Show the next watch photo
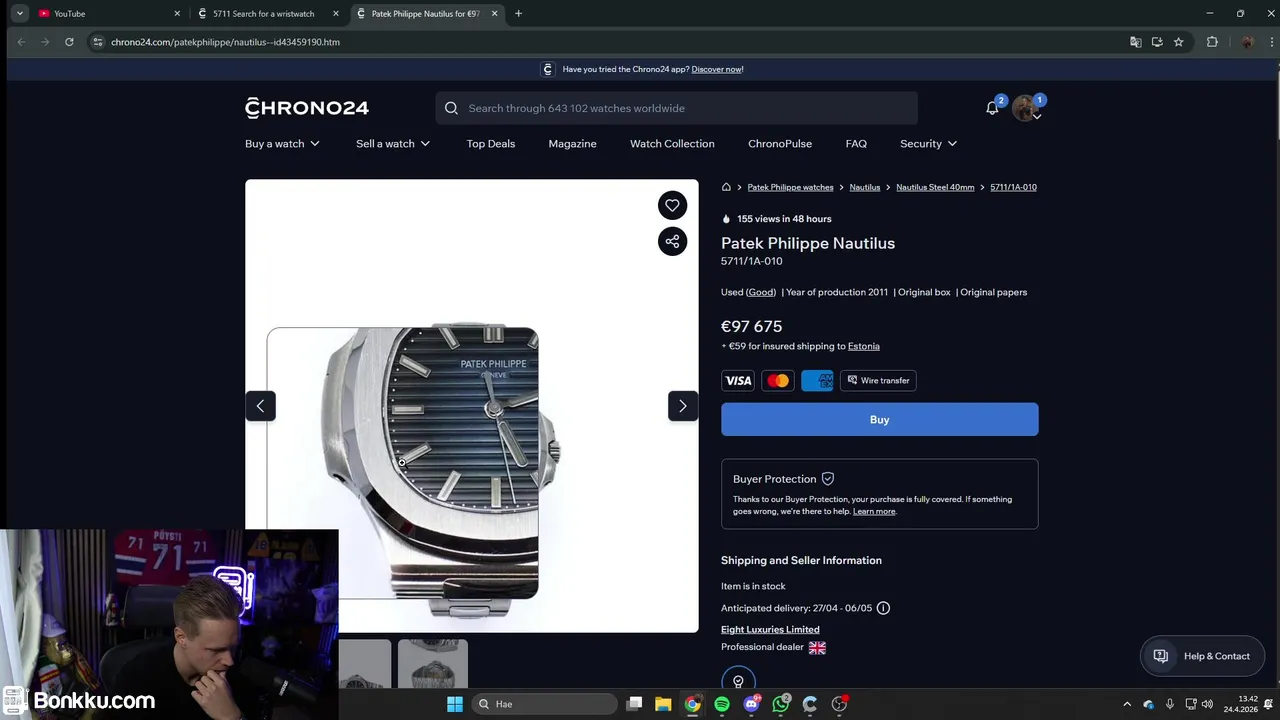Viewport: 1280px width, 720px height. tap(683, 406)
